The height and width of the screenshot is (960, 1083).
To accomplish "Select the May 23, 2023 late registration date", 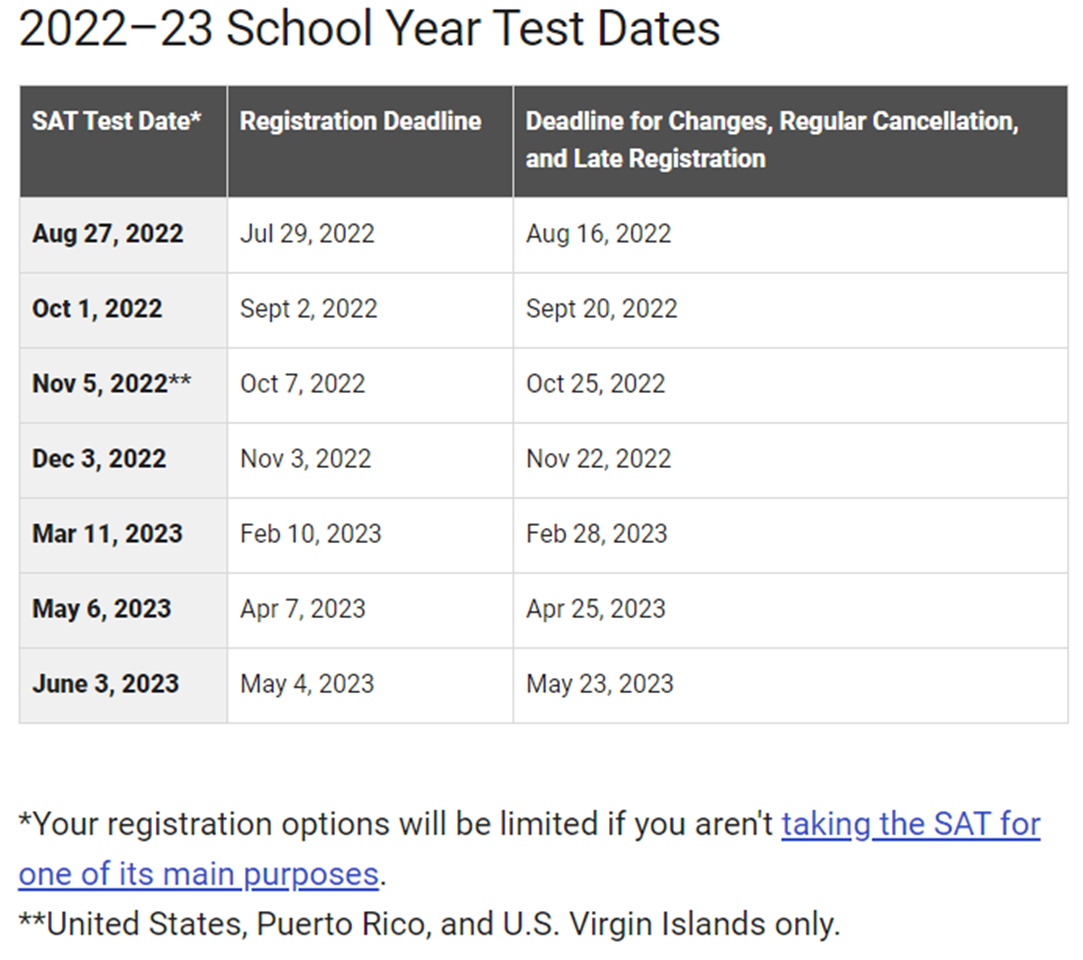I will (x=600, y=684).
